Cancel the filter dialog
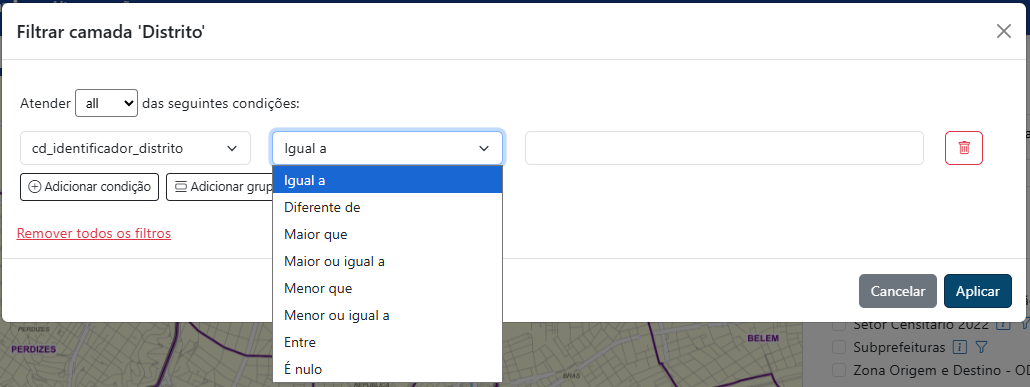 click(897, 291)
